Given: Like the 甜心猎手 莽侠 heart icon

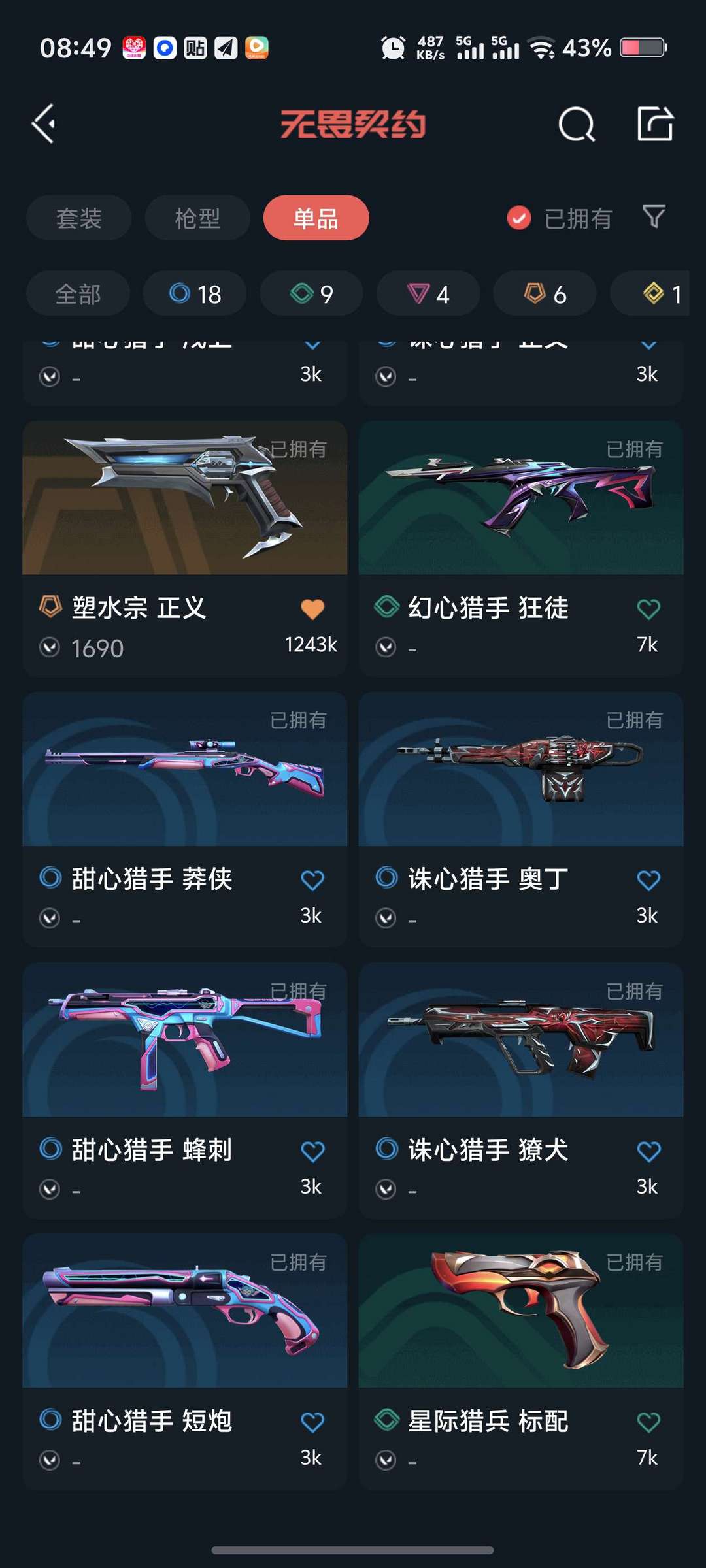Looking at the screenshot, I should 312,880.
